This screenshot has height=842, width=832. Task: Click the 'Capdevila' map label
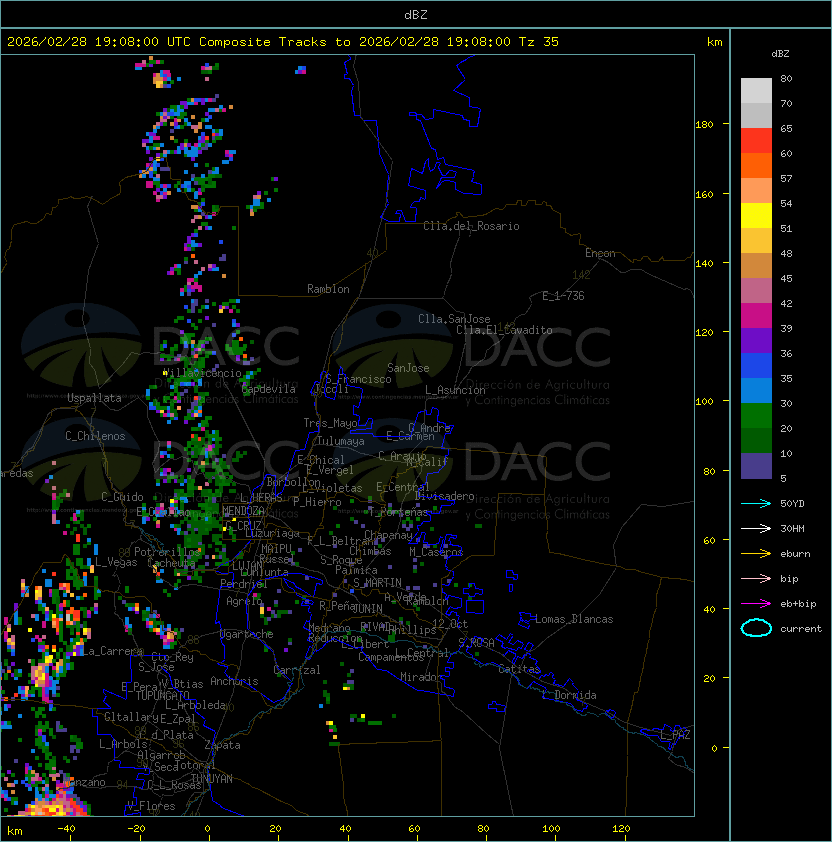coord(269,389)
